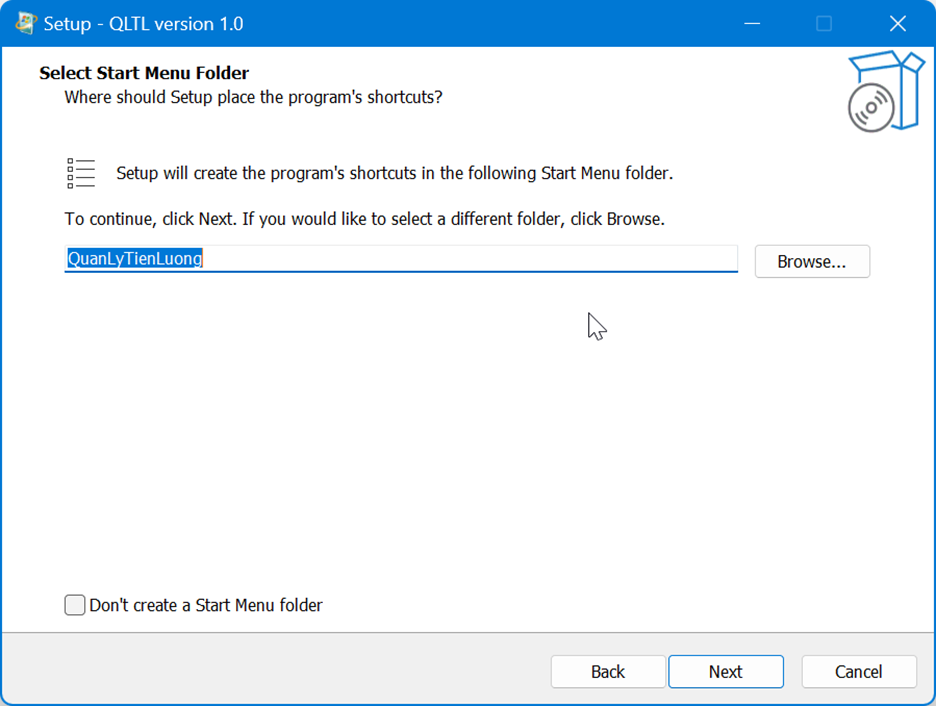Open Browse to choose a different folder

click(811, 261)
